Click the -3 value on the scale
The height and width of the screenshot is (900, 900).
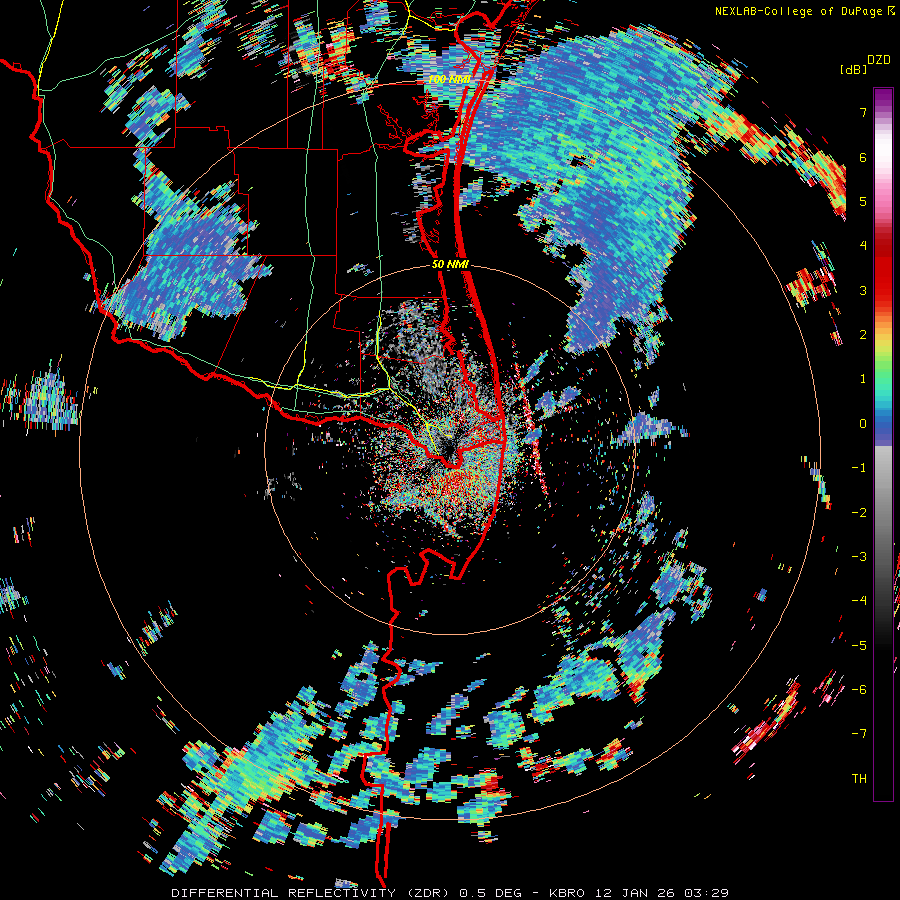[x=859, y=556]
